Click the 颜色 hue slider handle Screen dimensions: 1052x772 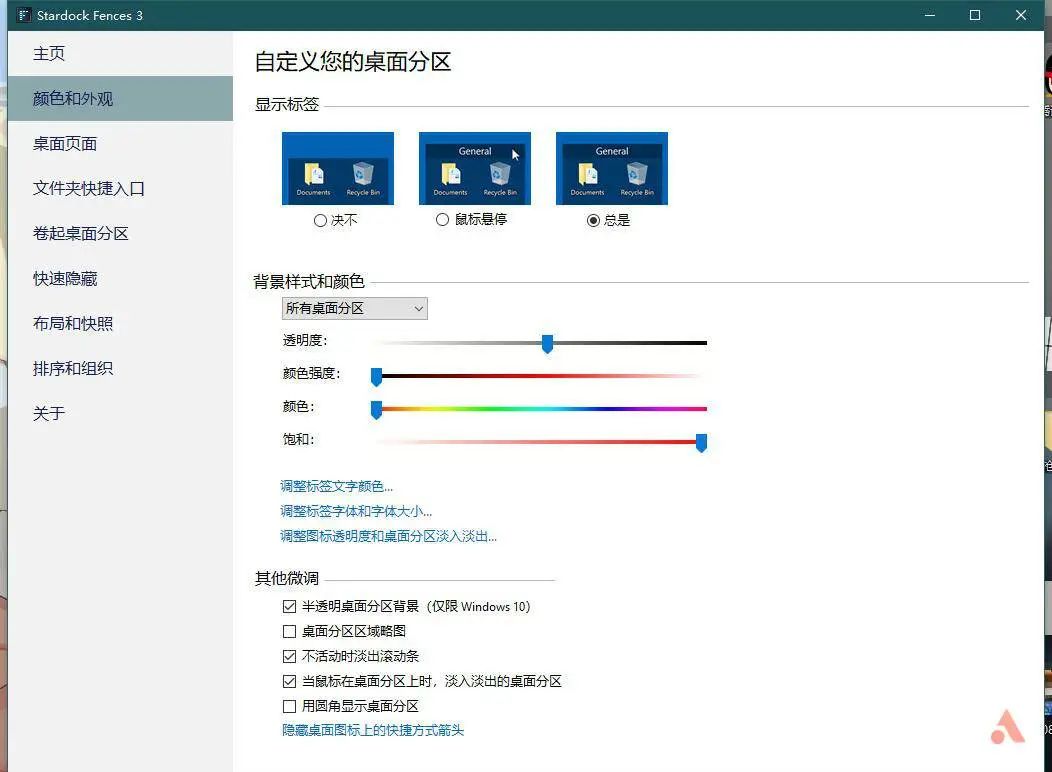[x=376, y=410]
